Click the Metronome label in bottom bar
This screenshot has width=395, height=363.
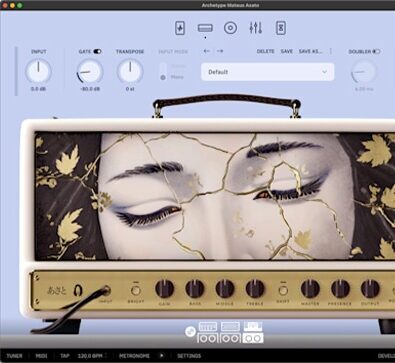(134, 356)
